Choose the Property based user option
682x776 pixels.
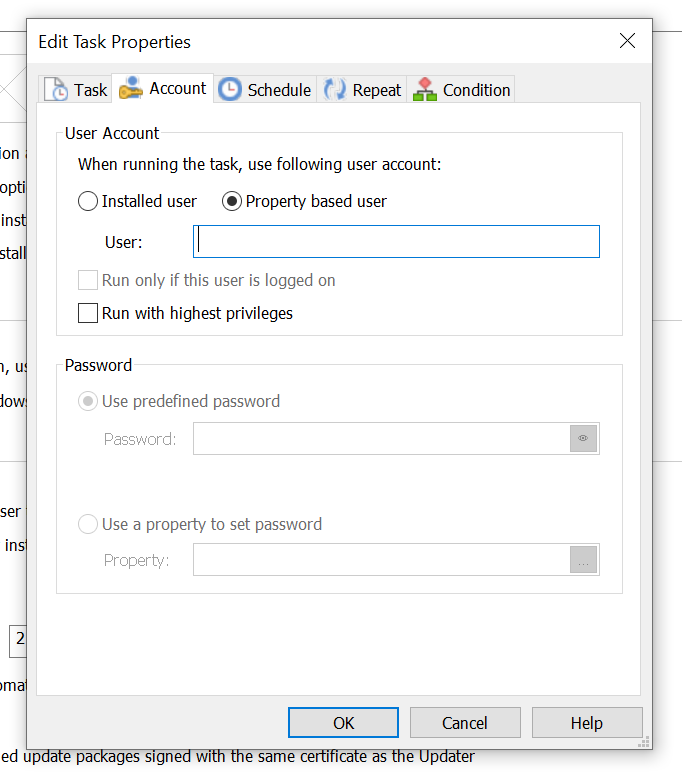coord(232,201)
